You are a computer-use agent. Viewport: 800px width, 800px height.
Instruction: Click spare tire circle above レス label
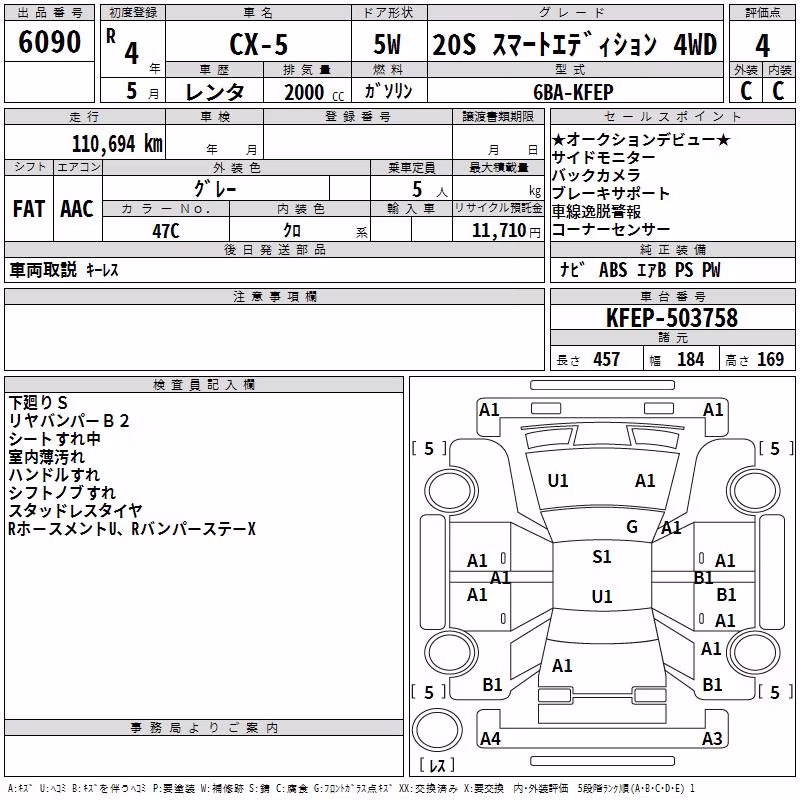[x=437, y=730]
